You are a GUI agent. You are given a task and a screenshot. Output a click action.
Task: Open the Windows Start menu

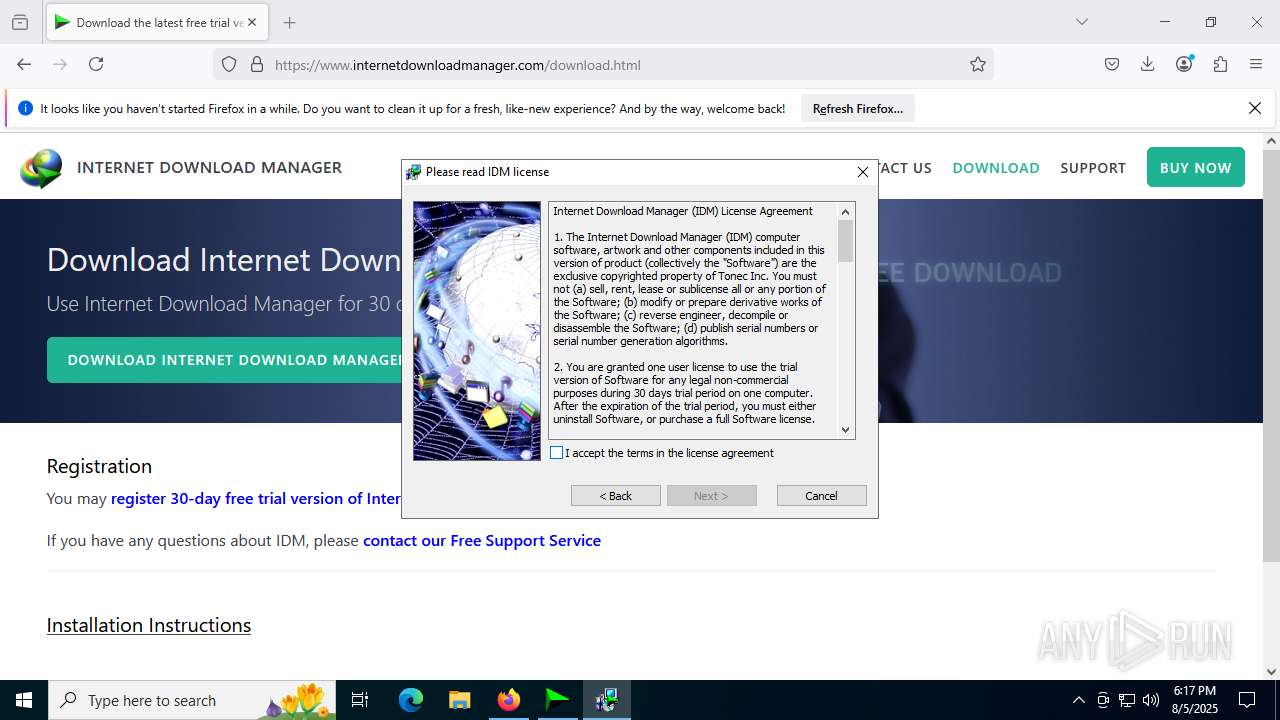24,700
